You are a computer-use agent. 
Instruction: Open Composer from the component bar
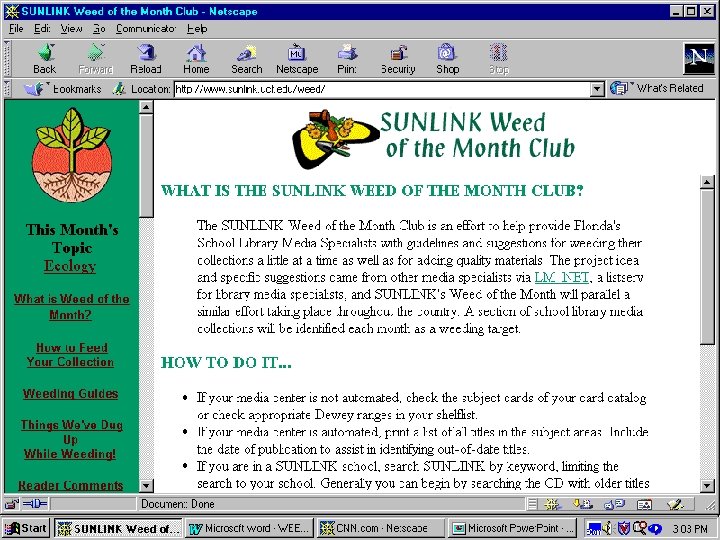(x=675, y=504)
